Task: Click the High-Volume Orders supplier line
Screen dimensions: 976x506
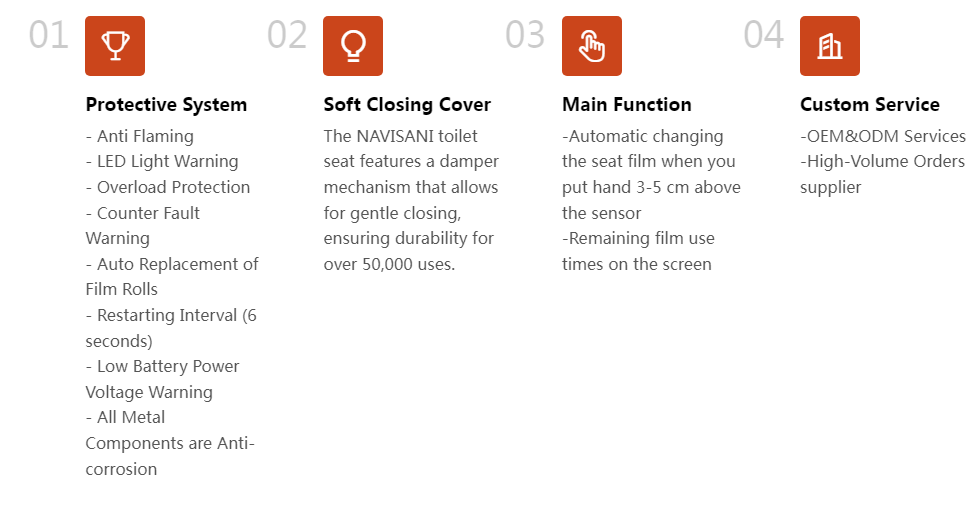Action: coord(882,174)
